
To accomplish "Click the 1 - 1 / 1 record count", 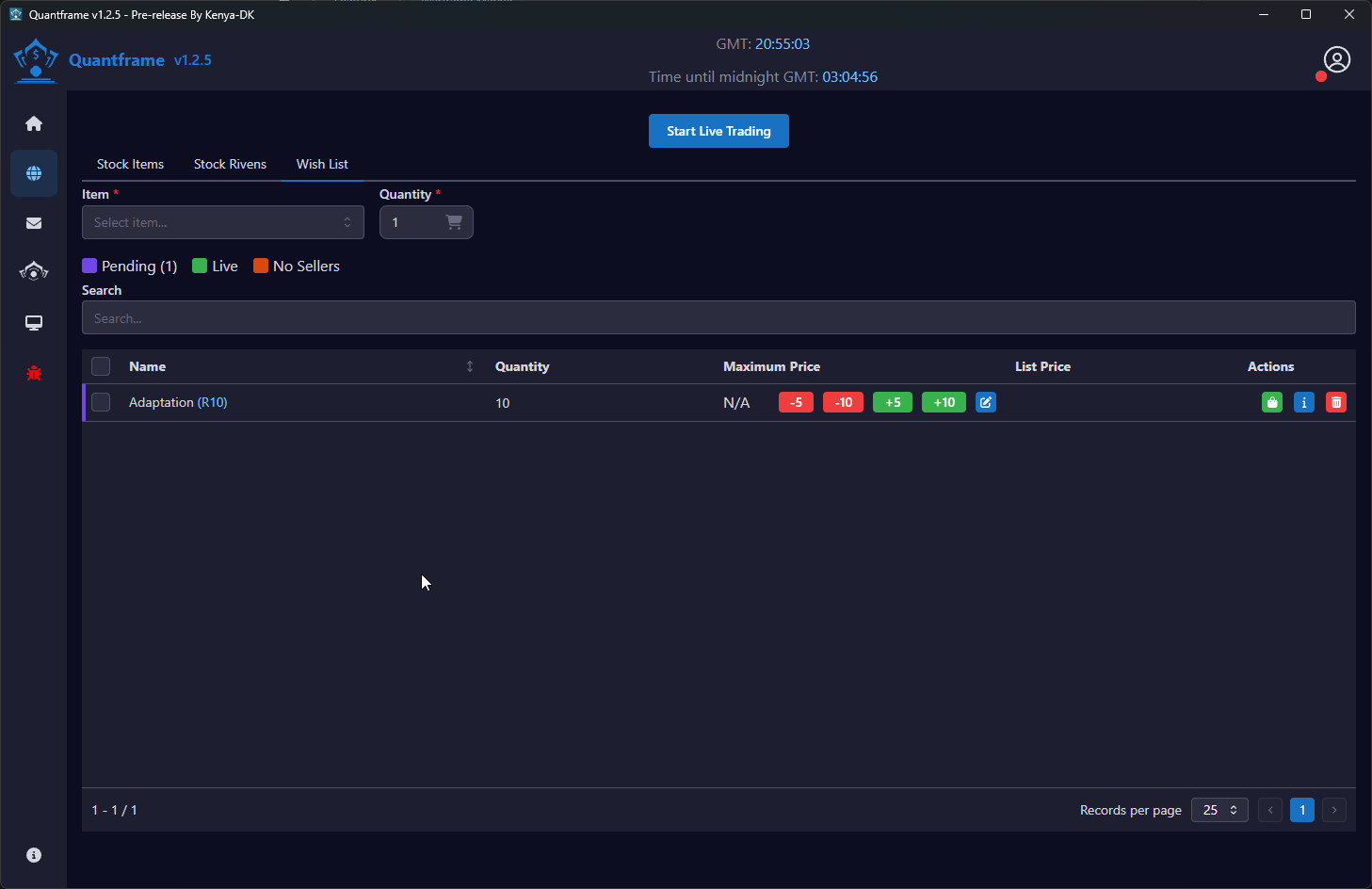I will [x=114, y=810].
